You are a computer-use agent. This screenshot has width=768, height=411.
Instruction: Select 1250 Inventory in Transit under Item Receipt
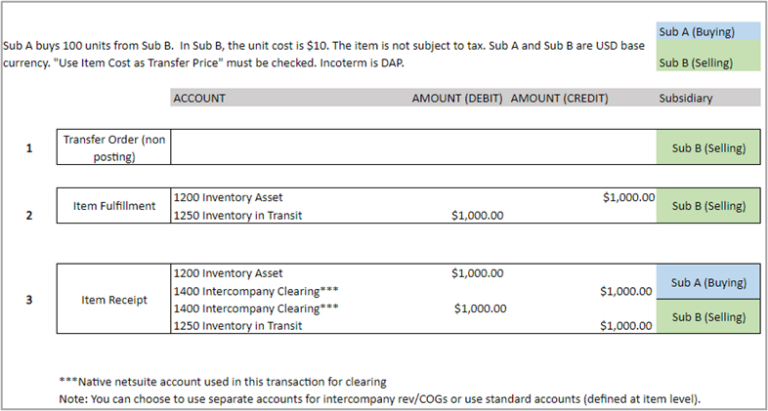tap(238, 326)
